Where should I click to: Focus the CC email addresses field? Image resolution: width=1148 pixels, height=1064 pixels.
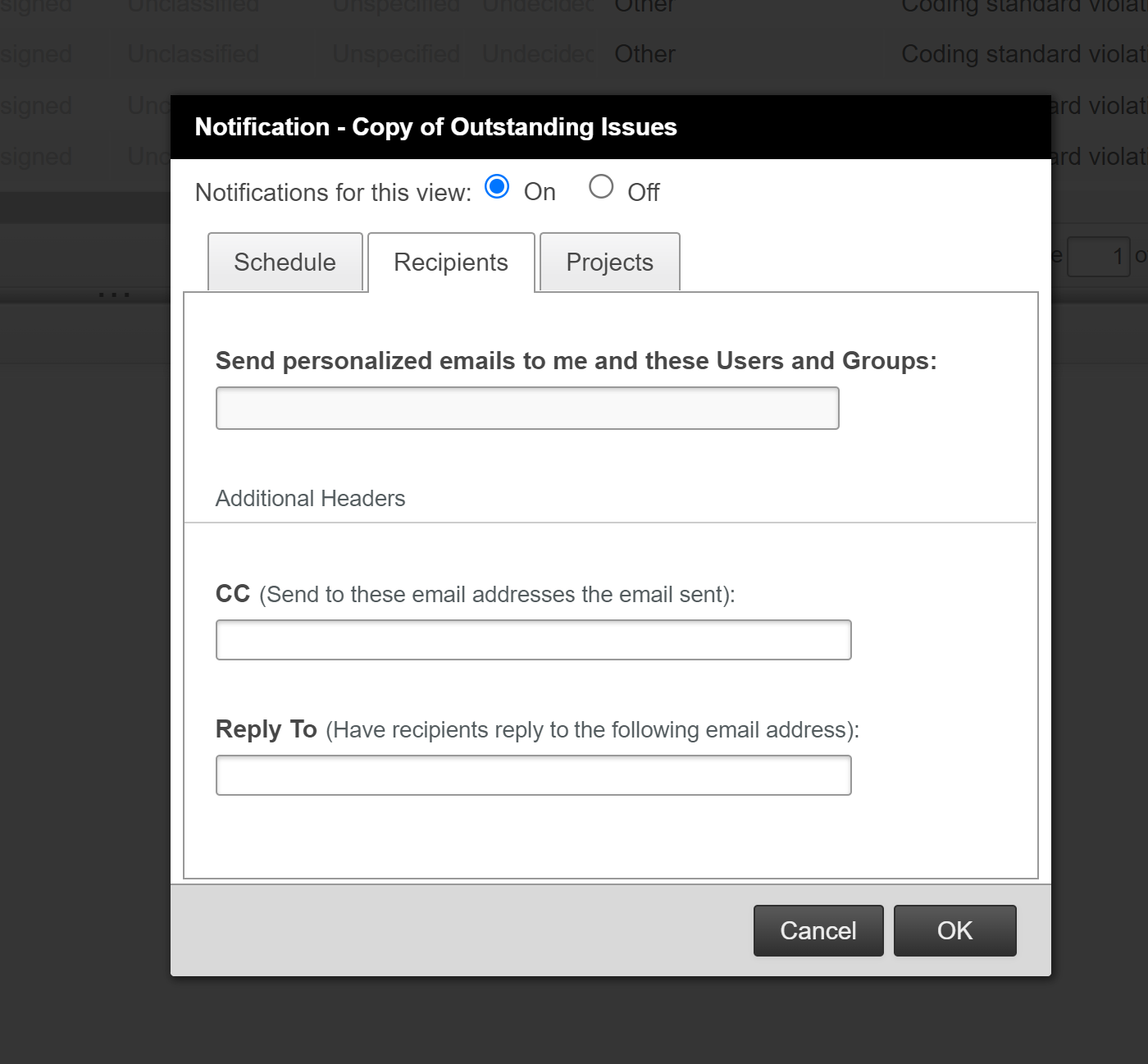pyautogui.click(x=533, y=639)
